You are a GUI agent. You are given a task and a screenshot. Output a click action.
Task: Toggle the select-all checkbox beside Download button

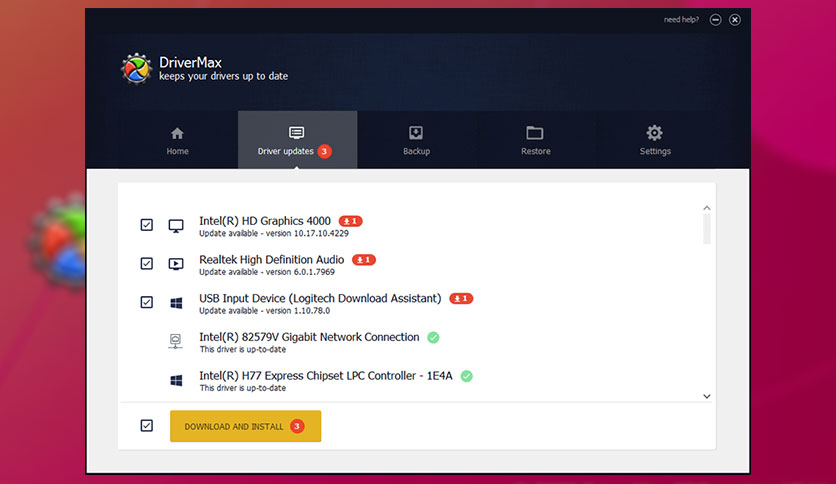pyautogui.click(x=147, y=425)
